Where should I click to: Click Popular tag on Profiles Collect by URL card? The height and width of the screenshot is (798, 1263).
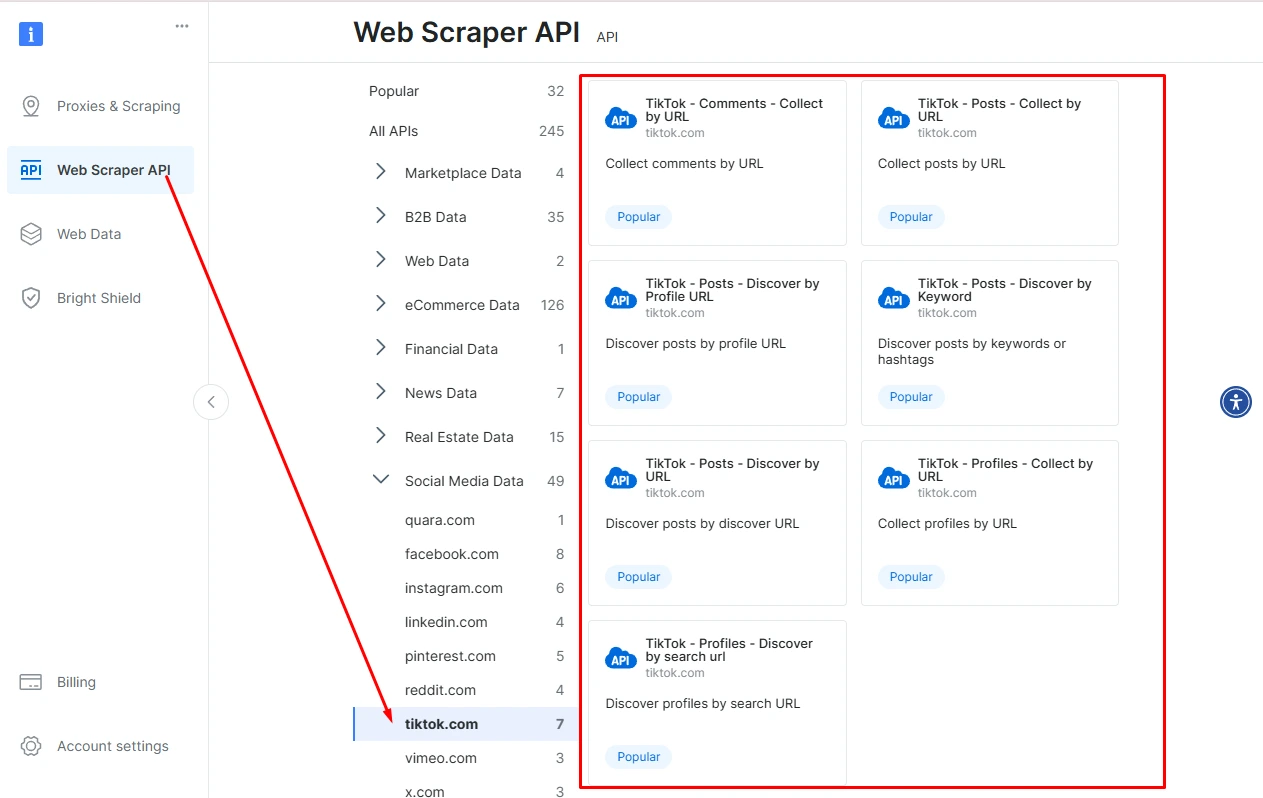pos(911,577)
